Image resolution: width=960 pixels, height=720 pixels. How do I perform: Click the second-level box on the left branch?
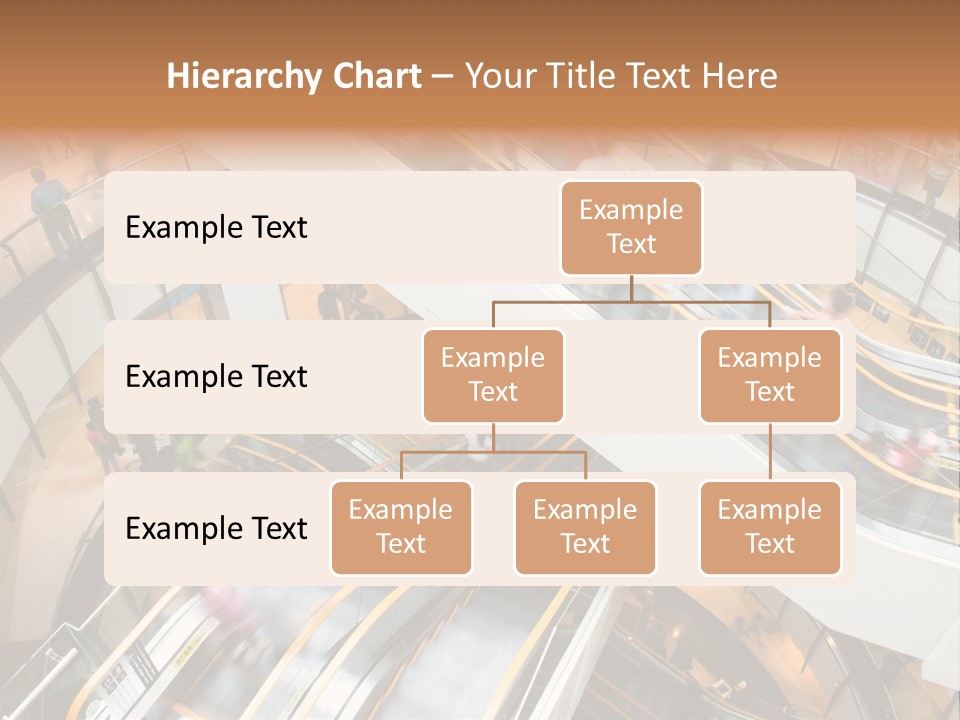pos(493,375)
